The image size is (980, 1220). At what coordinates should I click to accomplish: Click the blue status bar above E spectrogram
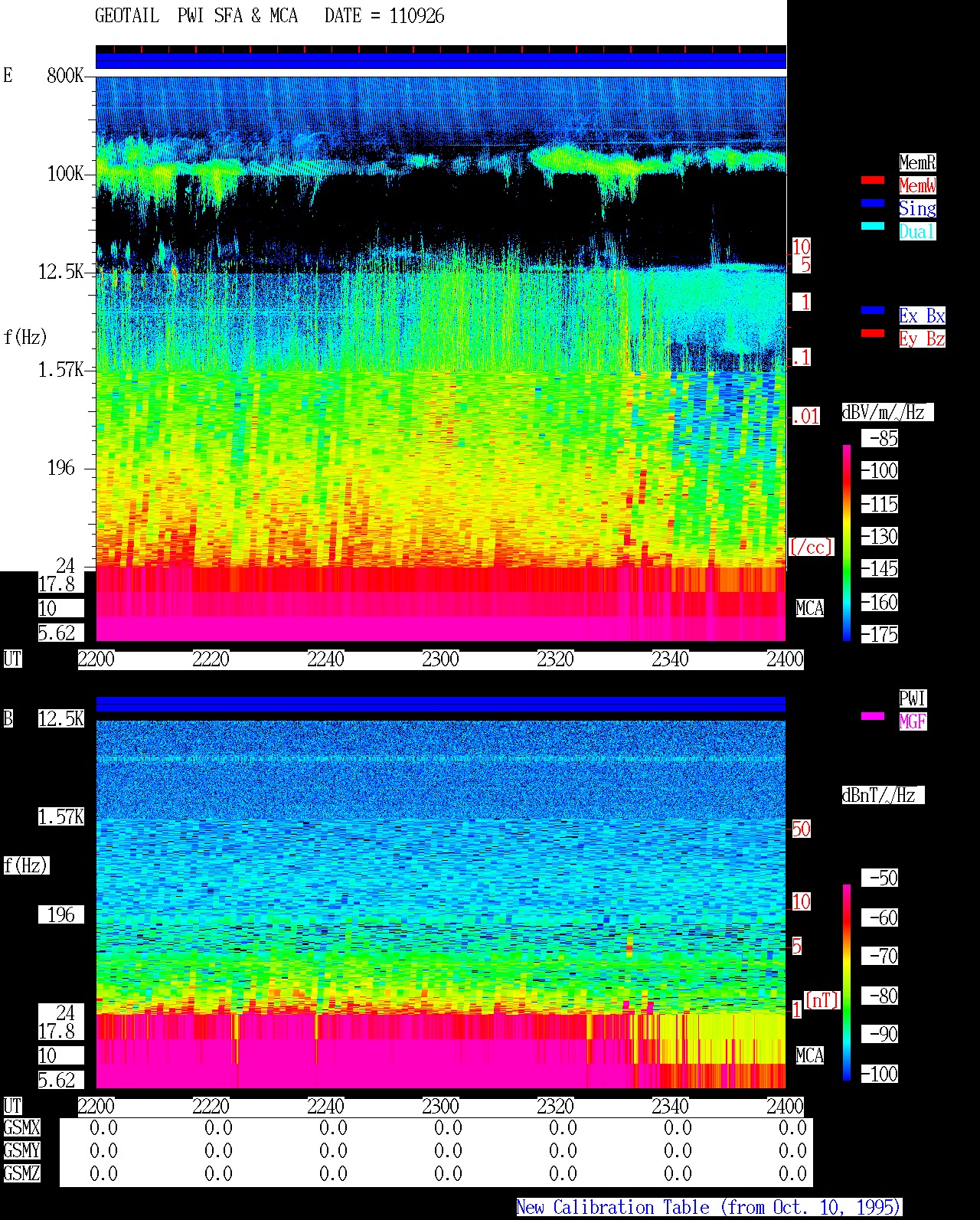click(x=441, y=61)
